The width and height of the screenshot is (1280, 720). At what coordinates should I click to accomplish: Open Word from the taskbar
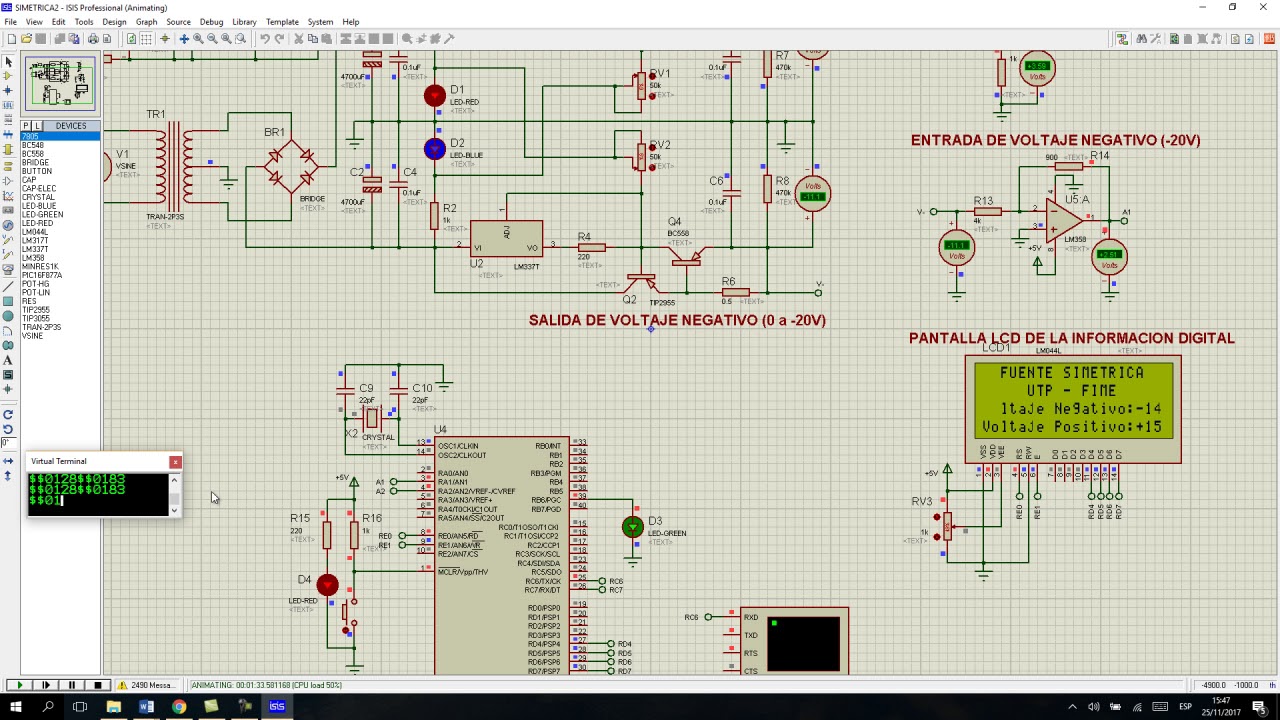[x=146, y=707]
